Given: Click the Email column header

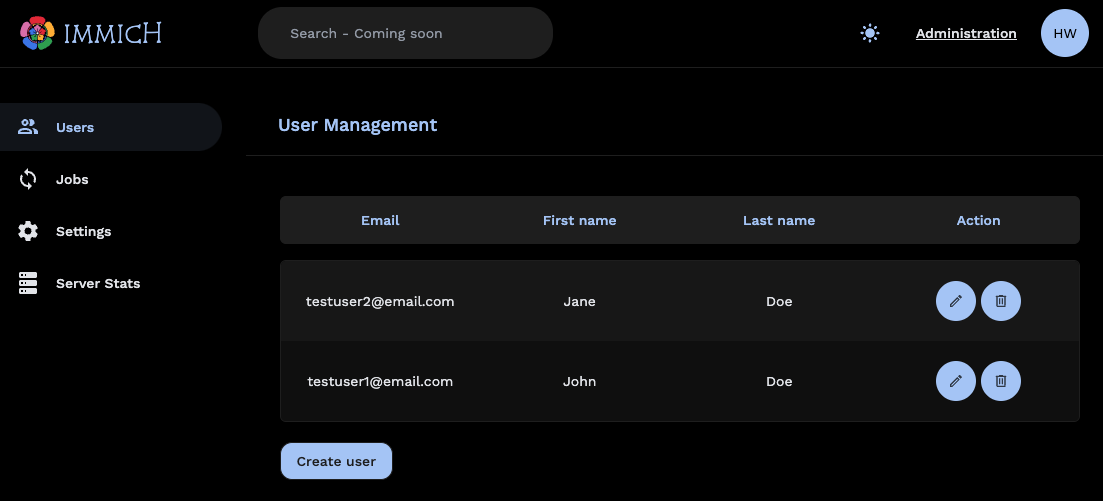Looking at the screenshot, I should tap(380, 220).
